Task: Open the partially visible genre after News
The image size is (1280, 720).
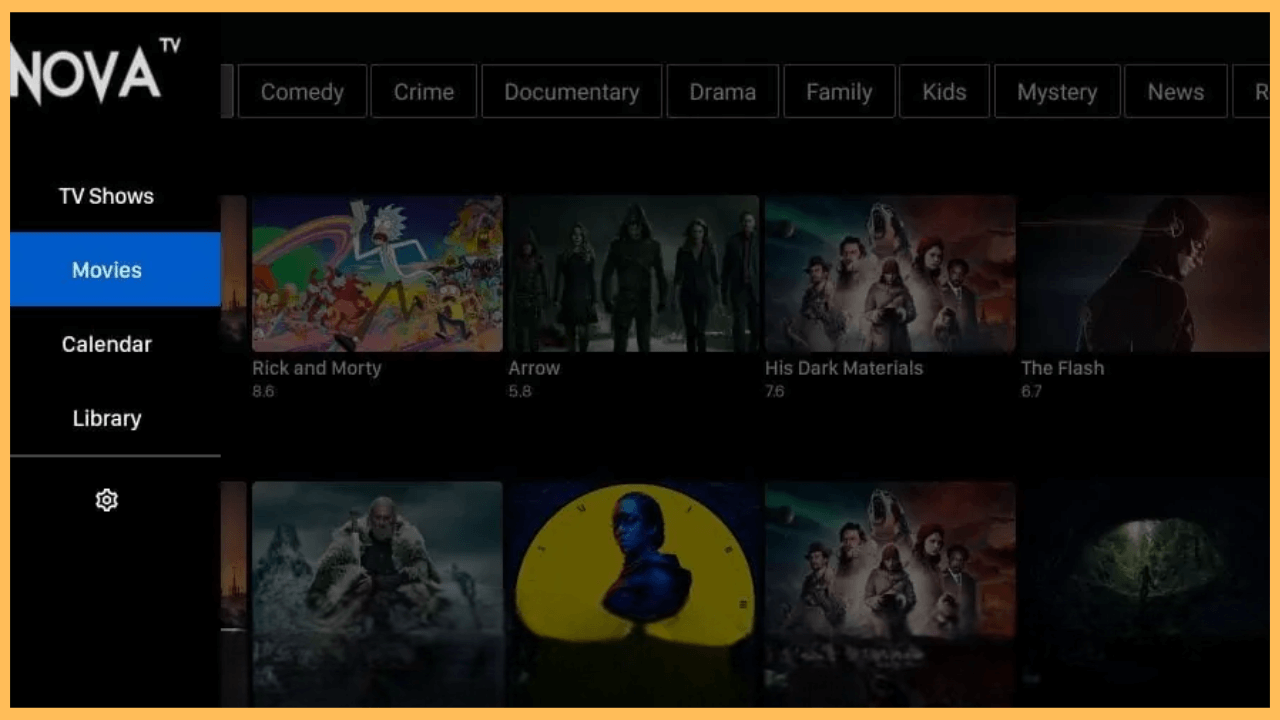Action: point(1262,91)
